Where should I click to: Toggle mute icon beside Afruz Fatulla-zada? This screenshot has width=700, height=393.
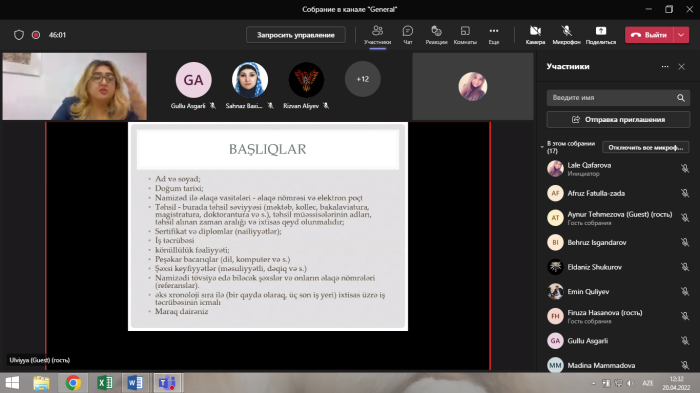(x=685, y=193)
